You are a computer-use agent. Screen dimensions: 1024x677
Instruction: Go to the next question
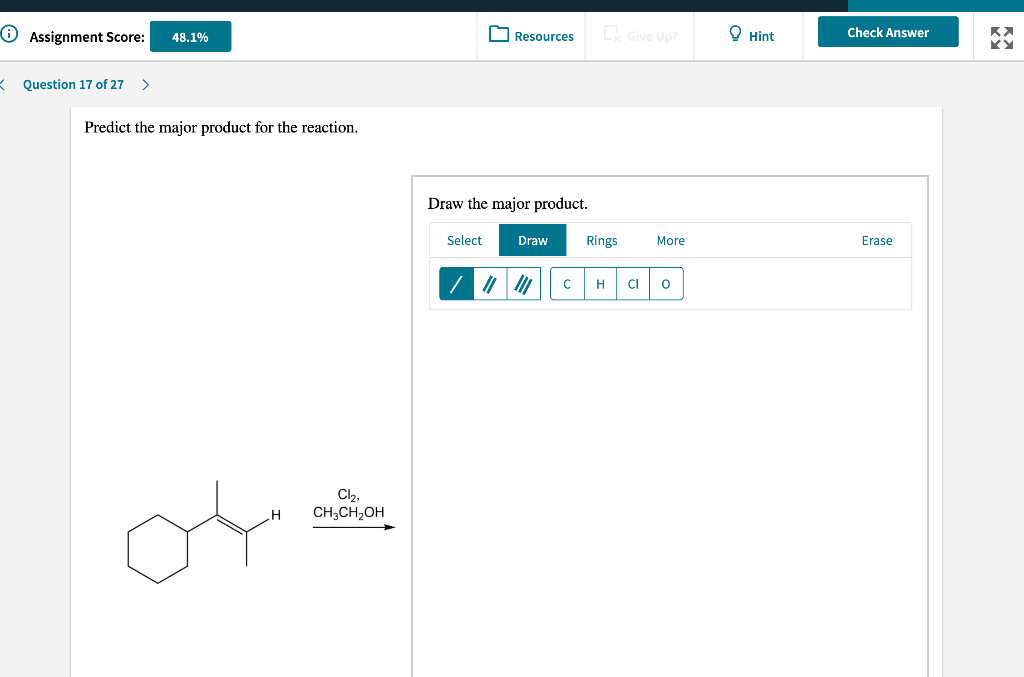145,85
